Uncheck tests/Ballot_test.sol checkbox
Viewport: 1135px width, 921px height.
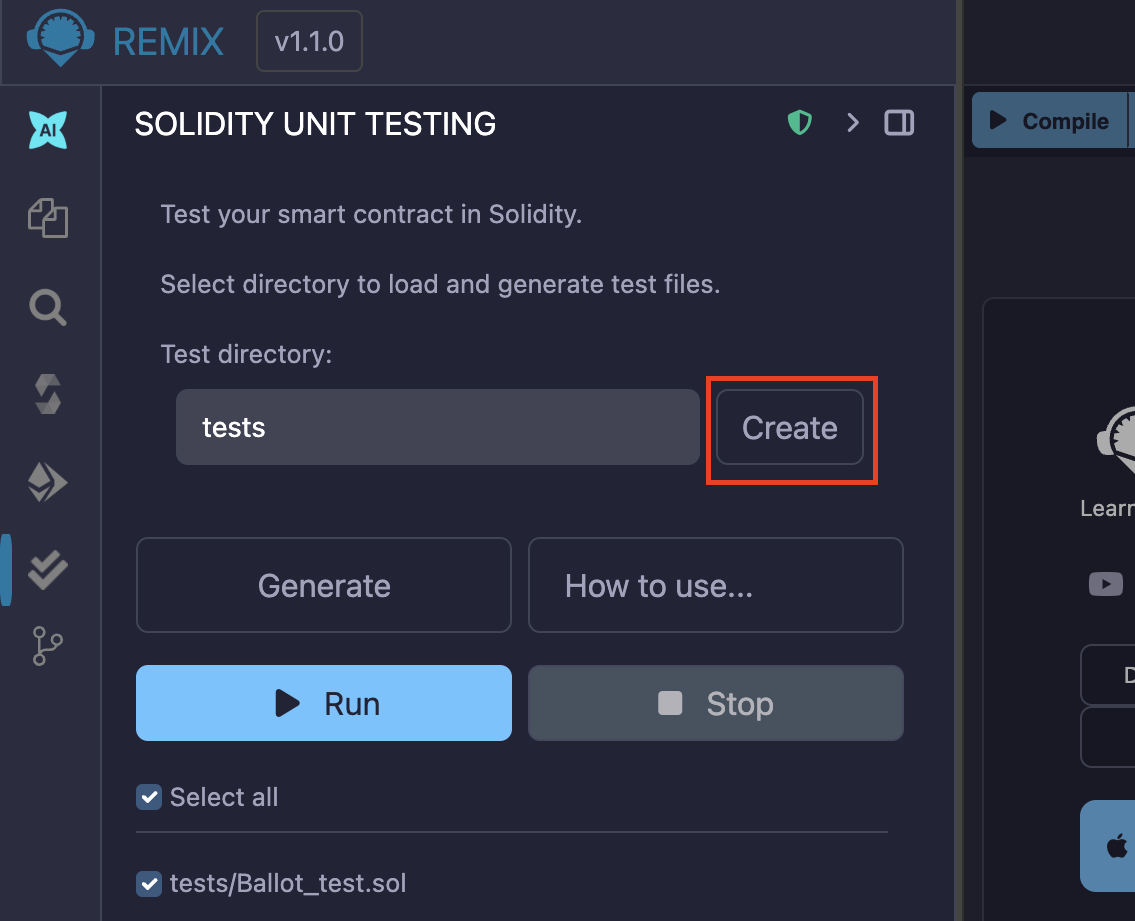(149, 883)
